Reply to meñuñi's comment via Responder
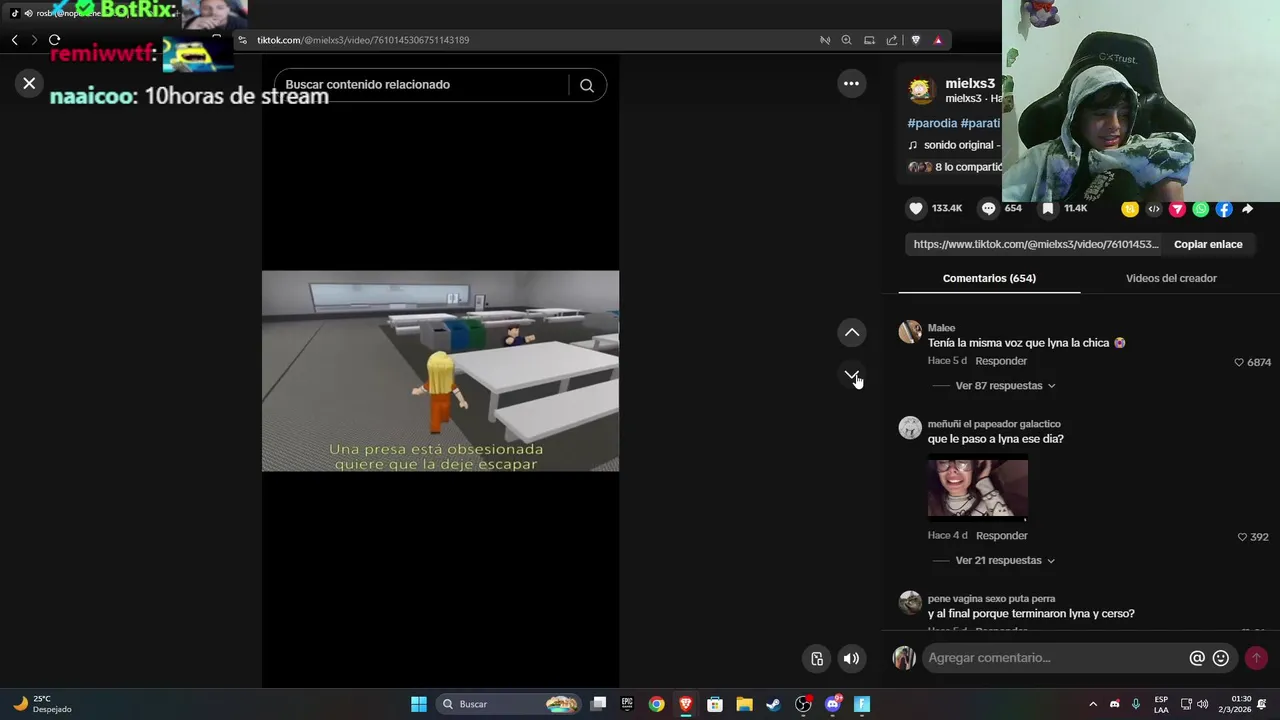This screenshot has height=720, width=1280. click(1001, 536)
